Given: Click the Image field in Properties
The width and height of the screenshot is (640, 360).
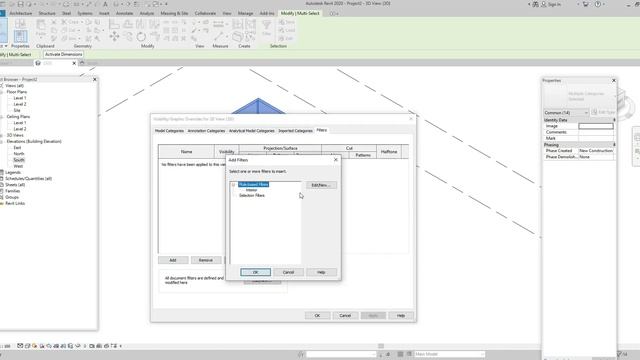Looking at the screenshot, I should click(596, 126).
